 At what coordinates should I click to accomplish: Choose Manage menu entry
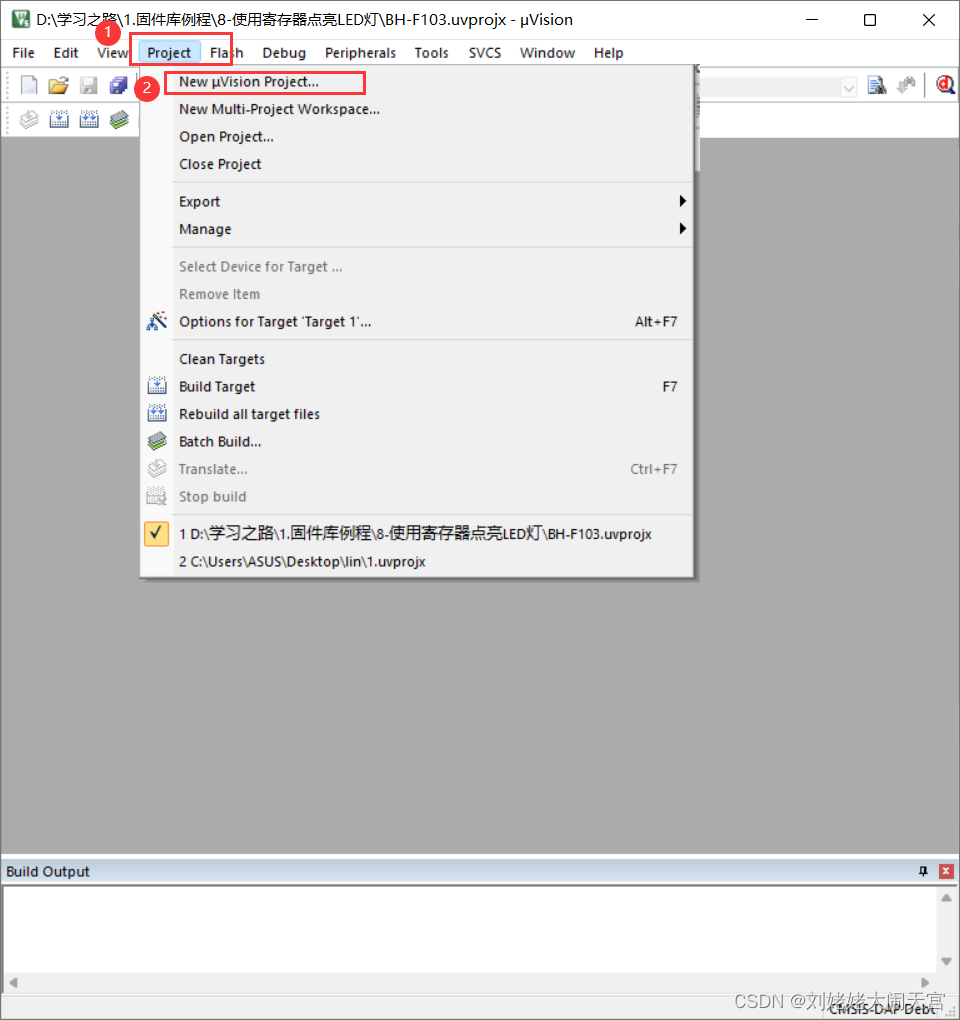[x=416, y=229]
